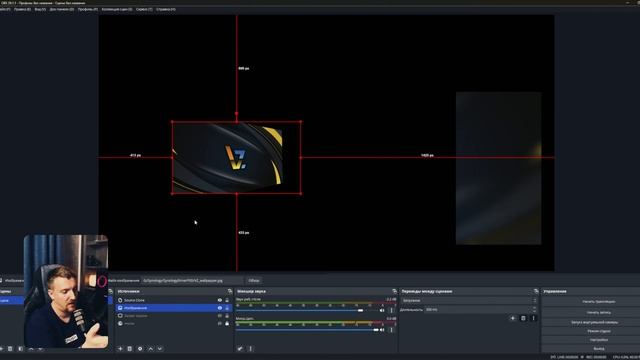Select the Source Clone row in sources
640x360 pixels.
[173, 300]
